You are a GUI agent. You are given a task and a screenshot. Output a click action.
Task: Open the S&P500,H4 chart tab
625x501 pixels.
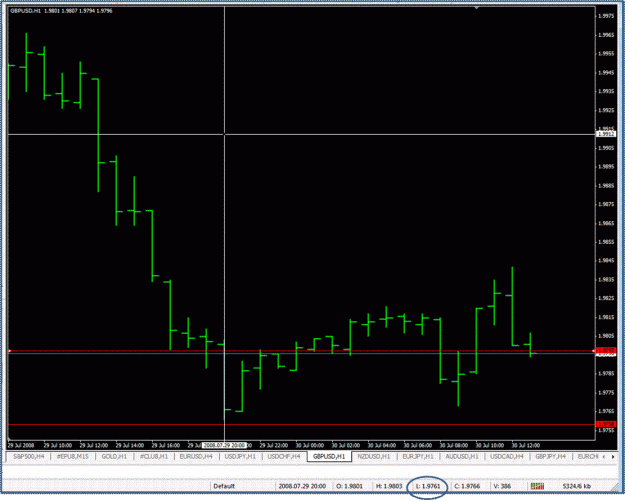(x=29, y=456)
